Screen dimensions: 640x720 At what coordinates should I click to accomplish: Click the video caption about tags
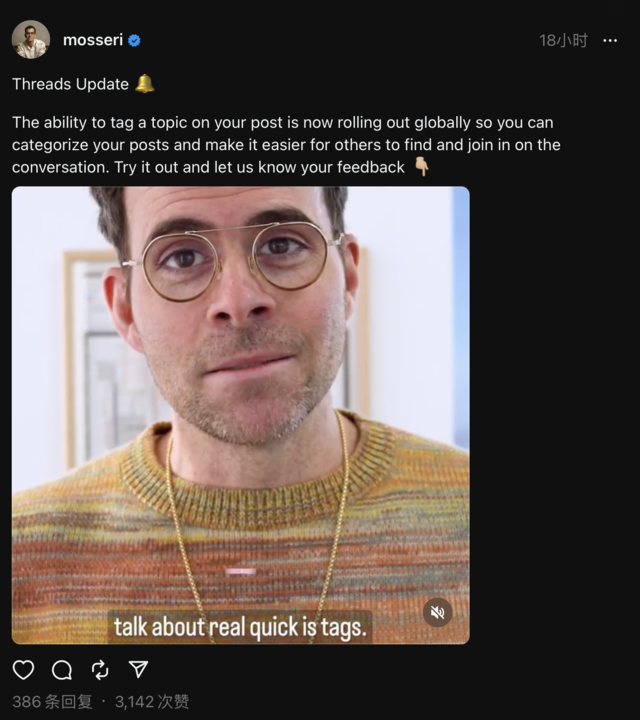coord(240,627)
